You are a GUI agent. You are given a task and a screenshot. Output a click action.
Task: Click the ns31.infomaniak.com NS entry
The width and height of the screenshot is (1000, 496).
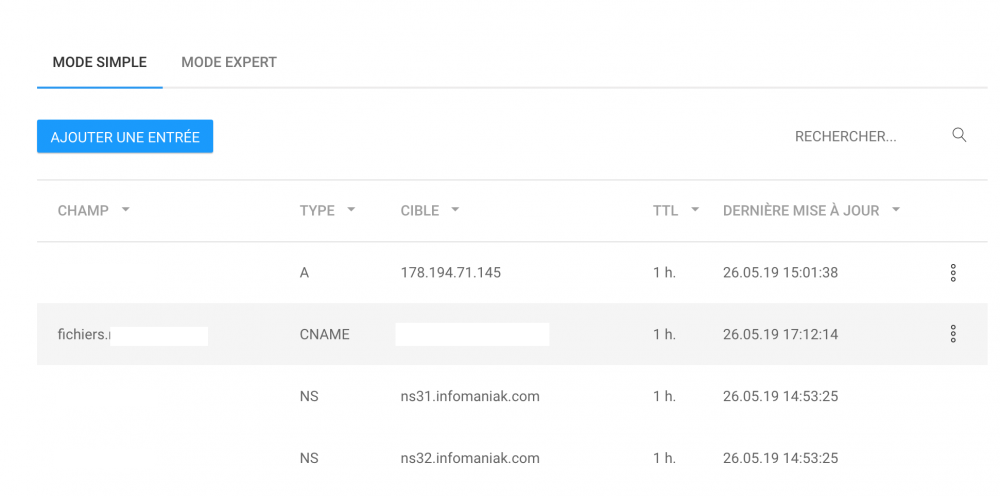tap(470, 397)
